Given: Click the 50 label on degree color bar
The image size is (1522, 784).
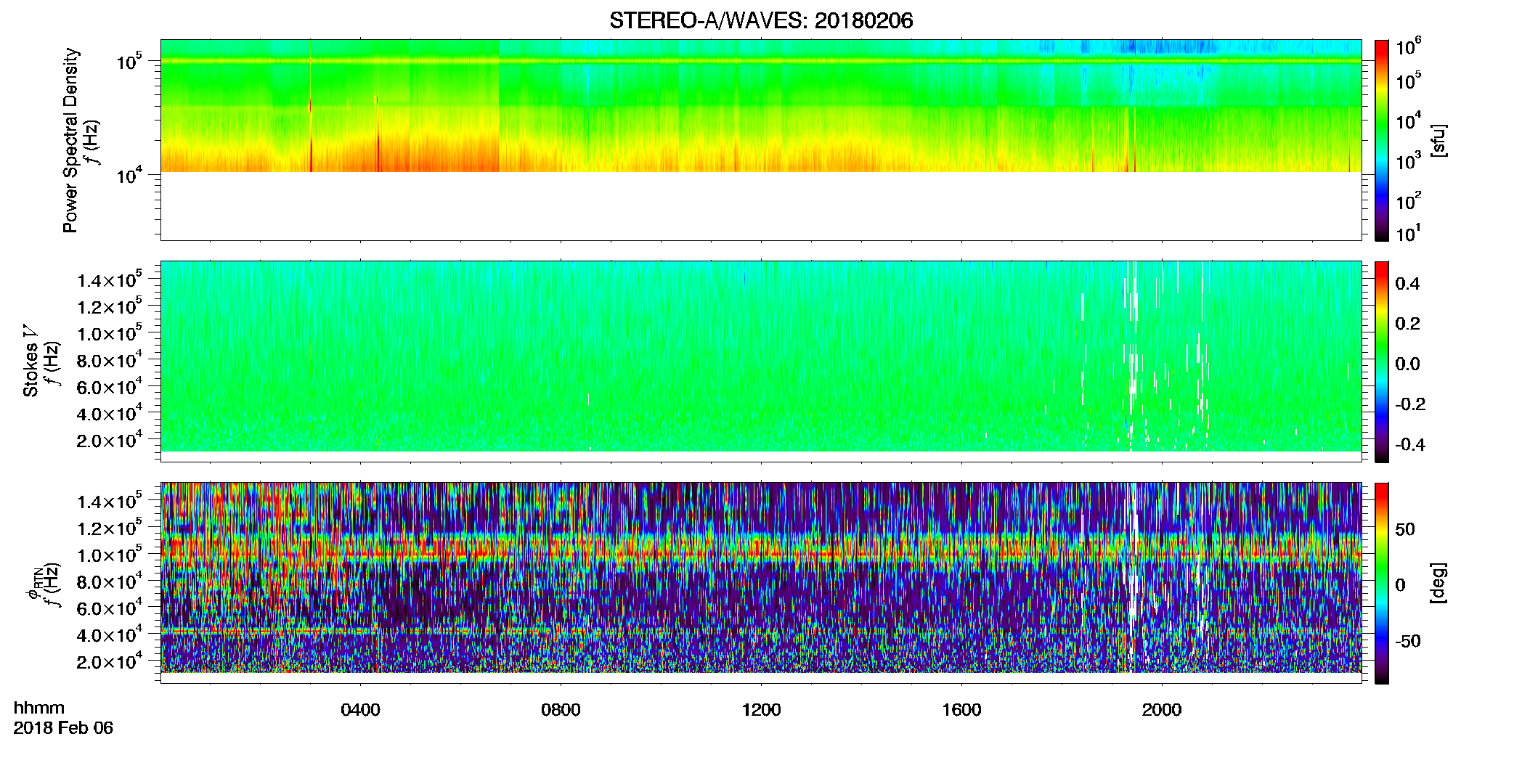Looking at the screenshot, I should [1405, 528].
